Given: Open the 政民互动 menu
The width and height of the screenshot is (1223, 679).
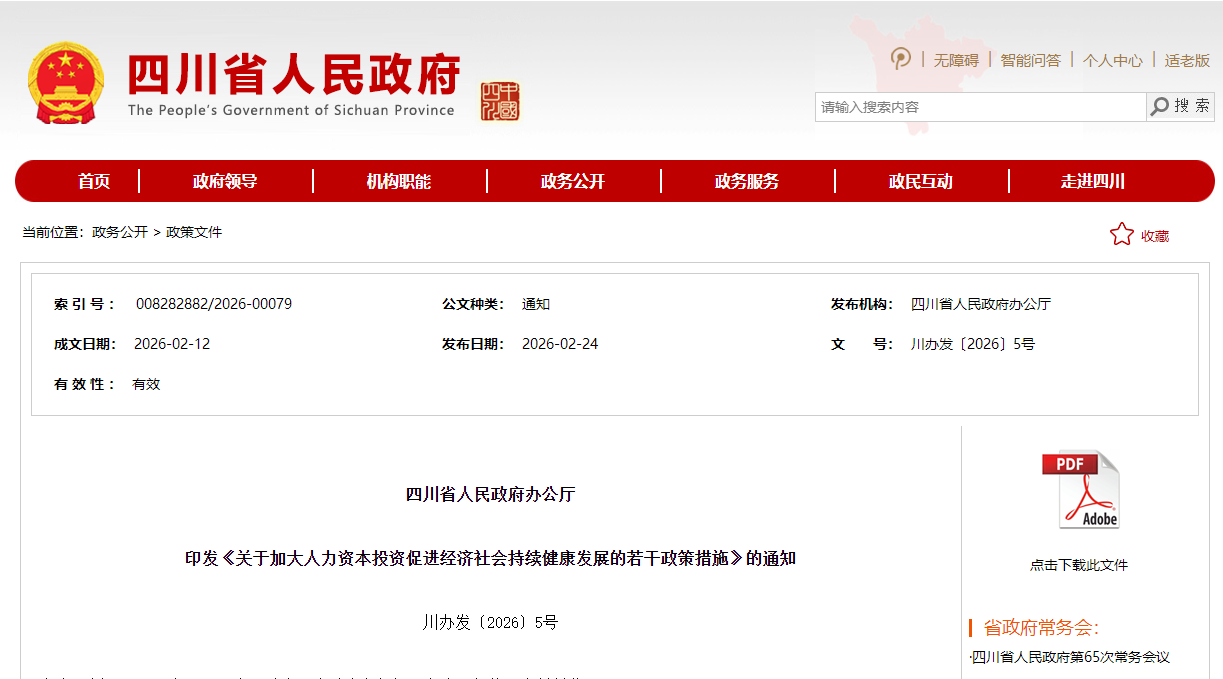Looking at the screenshot, I should tap(920, 181).
